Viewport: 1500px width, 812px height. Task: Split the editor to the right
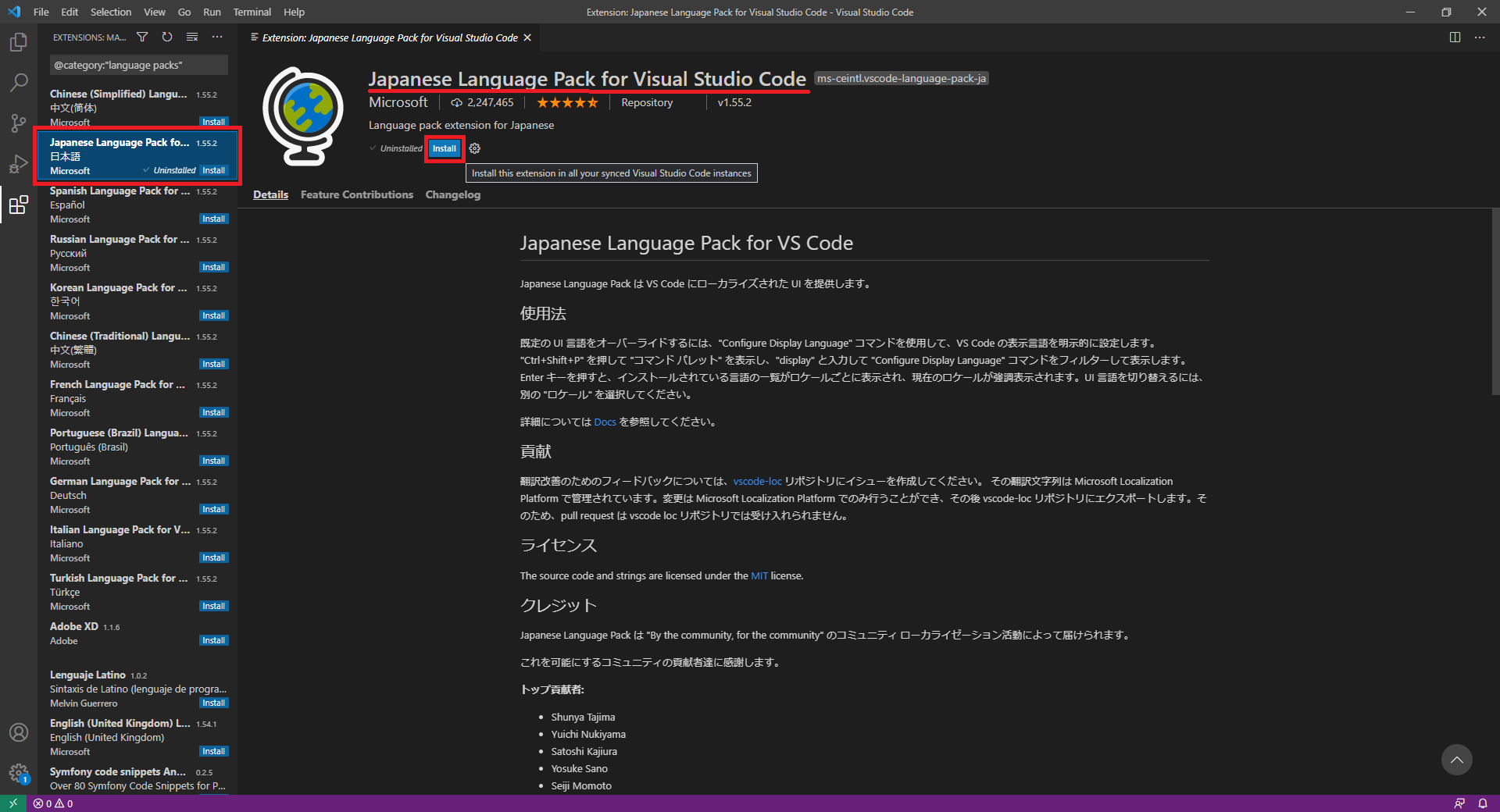pos(1455,37)
